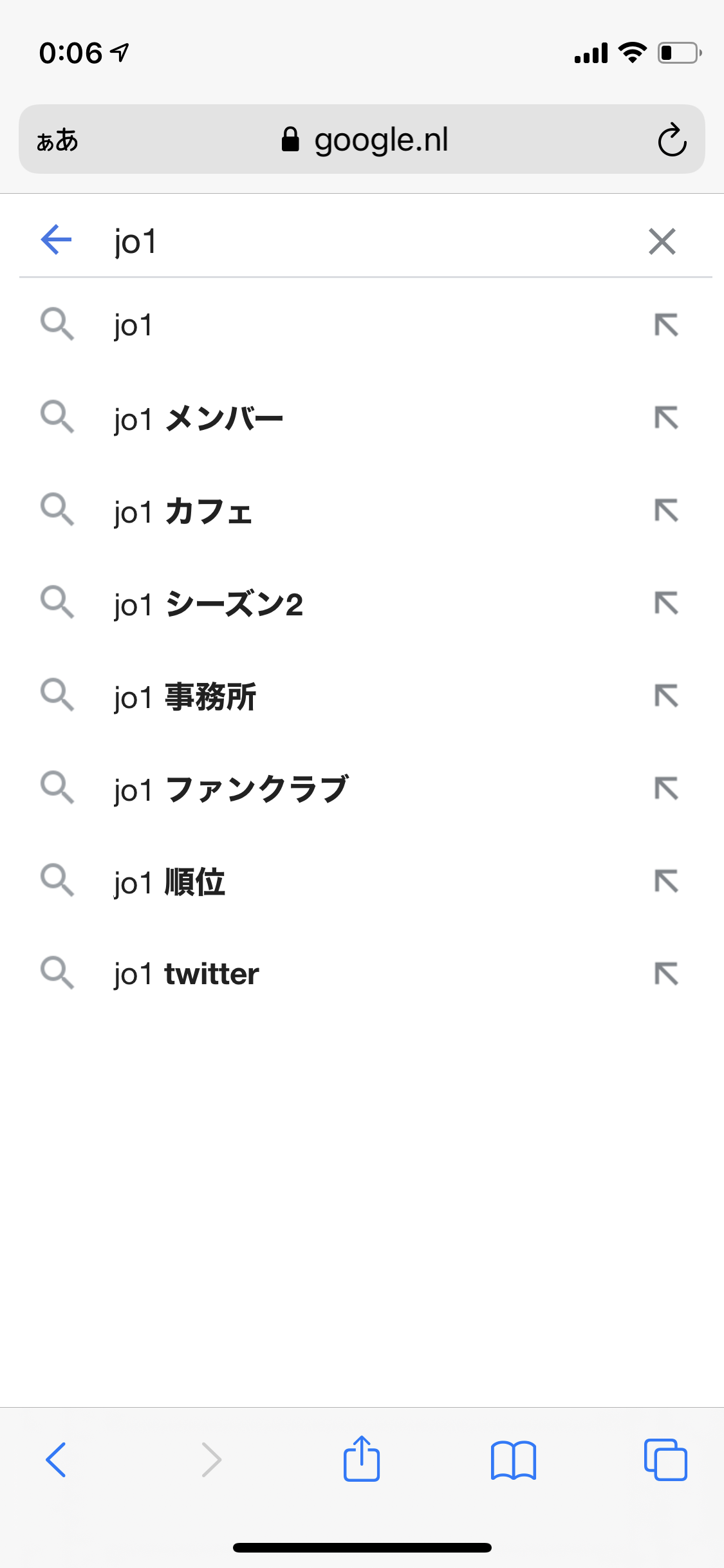Tap the google.nl address bar
The image size is (724, 1568).
click(x=364, y=140)
